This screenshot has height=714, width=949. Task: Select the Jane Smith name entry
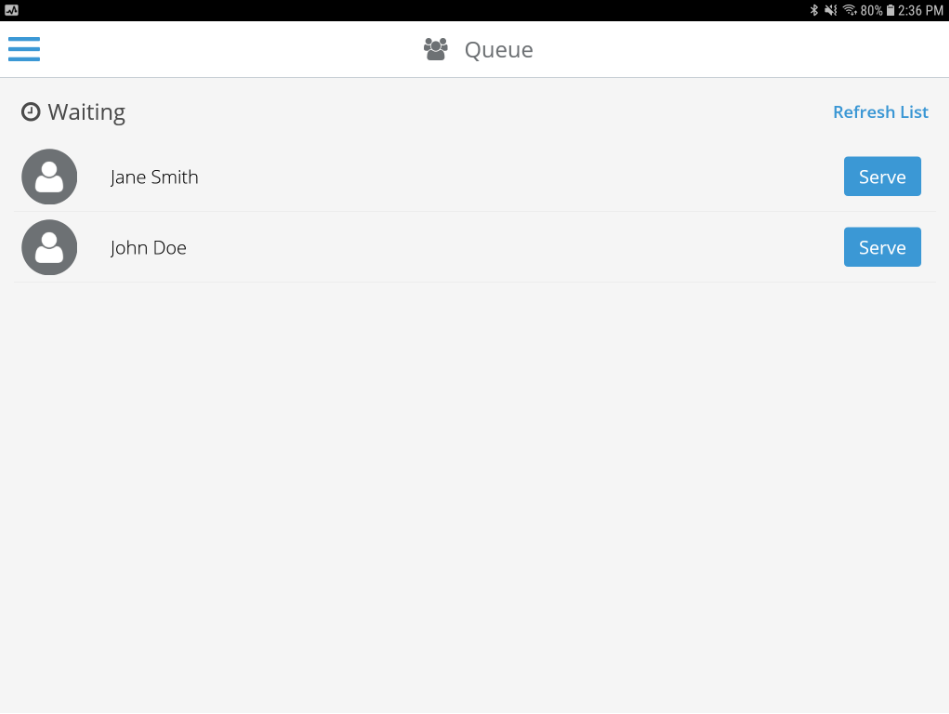tap(154, 177)
